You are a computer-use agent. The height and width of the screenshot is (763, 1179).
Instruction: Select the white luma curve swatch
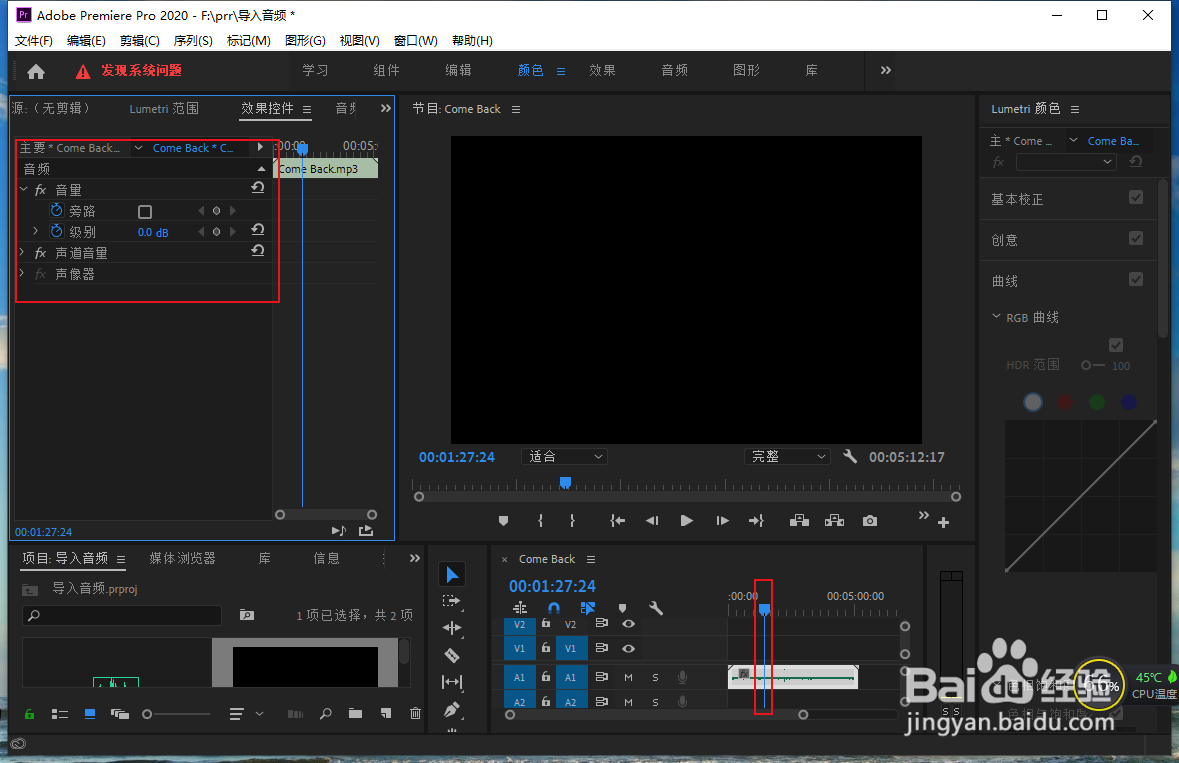1033,402
